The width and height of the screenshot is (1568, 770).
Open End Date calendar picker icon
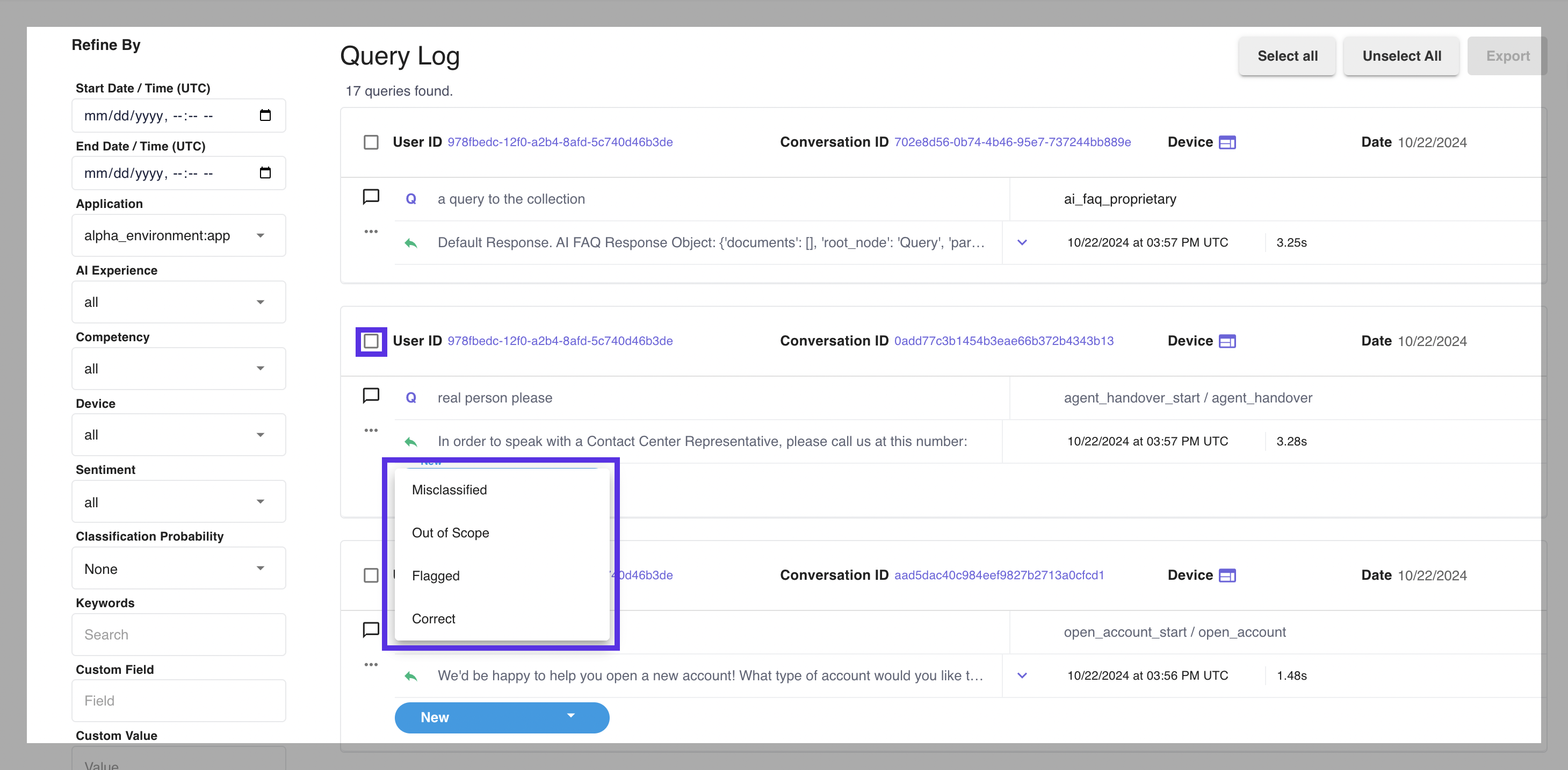tap(265, 173)
